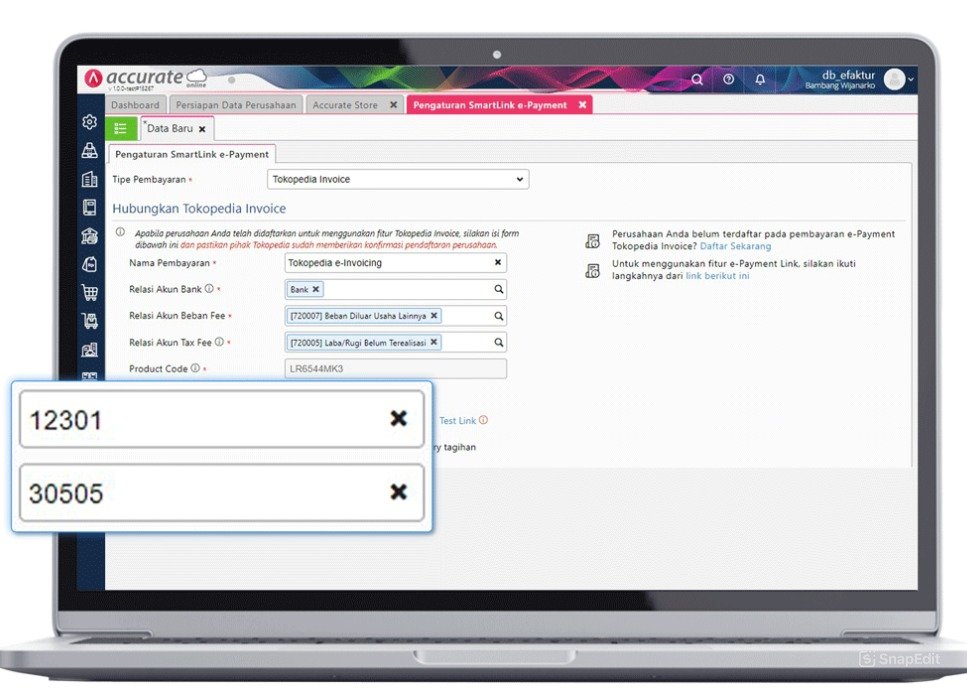
Task: Select inner Pengaturan SmartLink e-Payment form tab
Action: [x=192, y=154]
